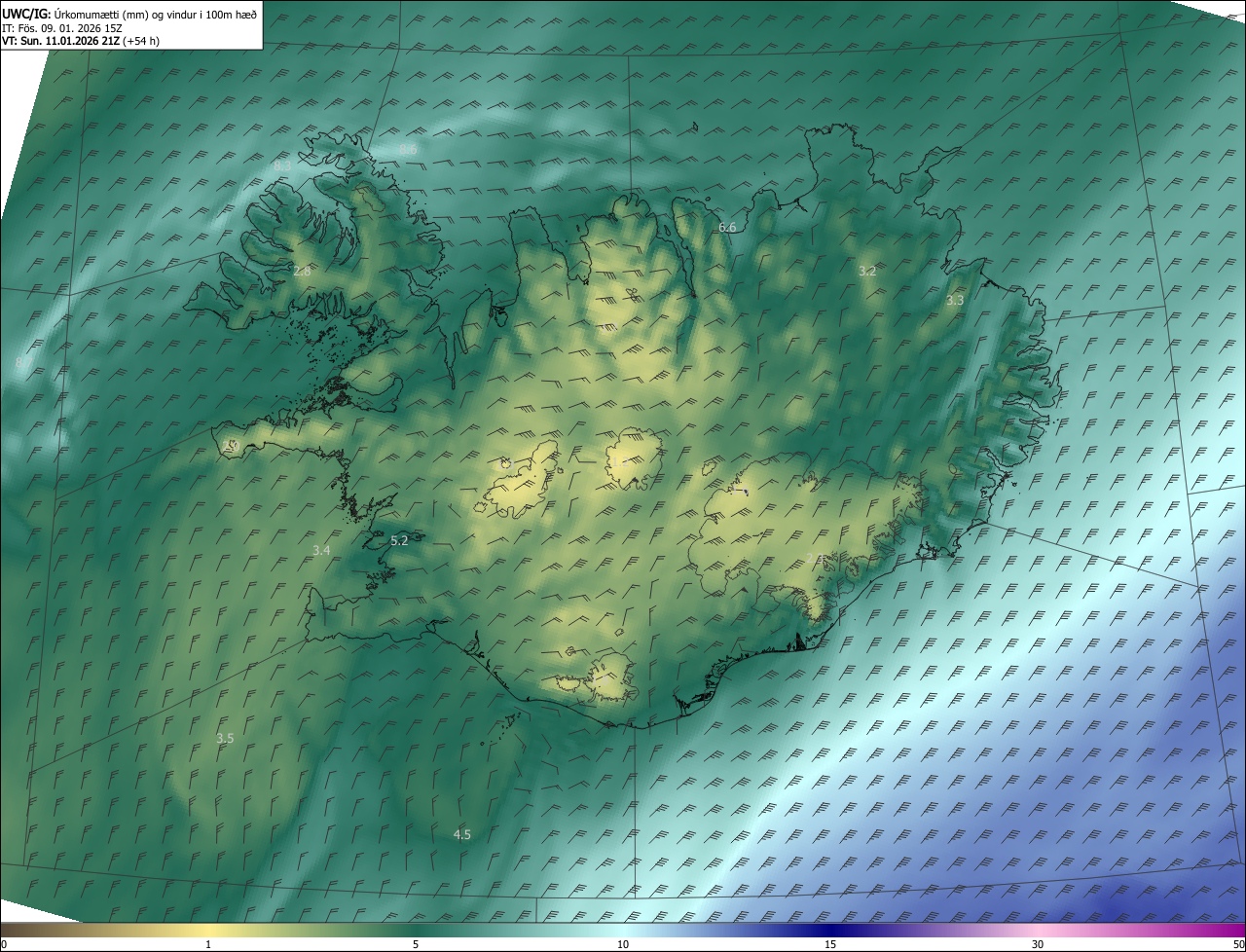Click the colour scale tick label 10

(x=623, y=944)
